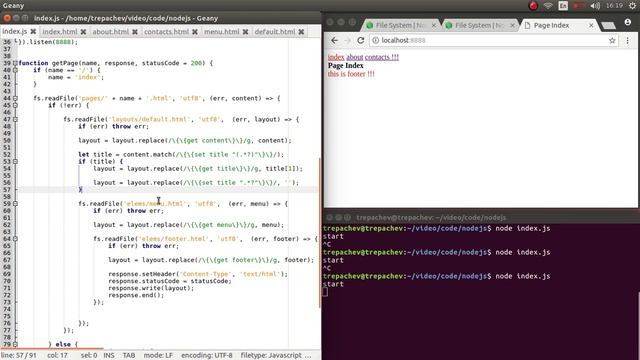Click the 16:19 clock in top panel
The image size is (640, 360).
[x=614, y=6]
